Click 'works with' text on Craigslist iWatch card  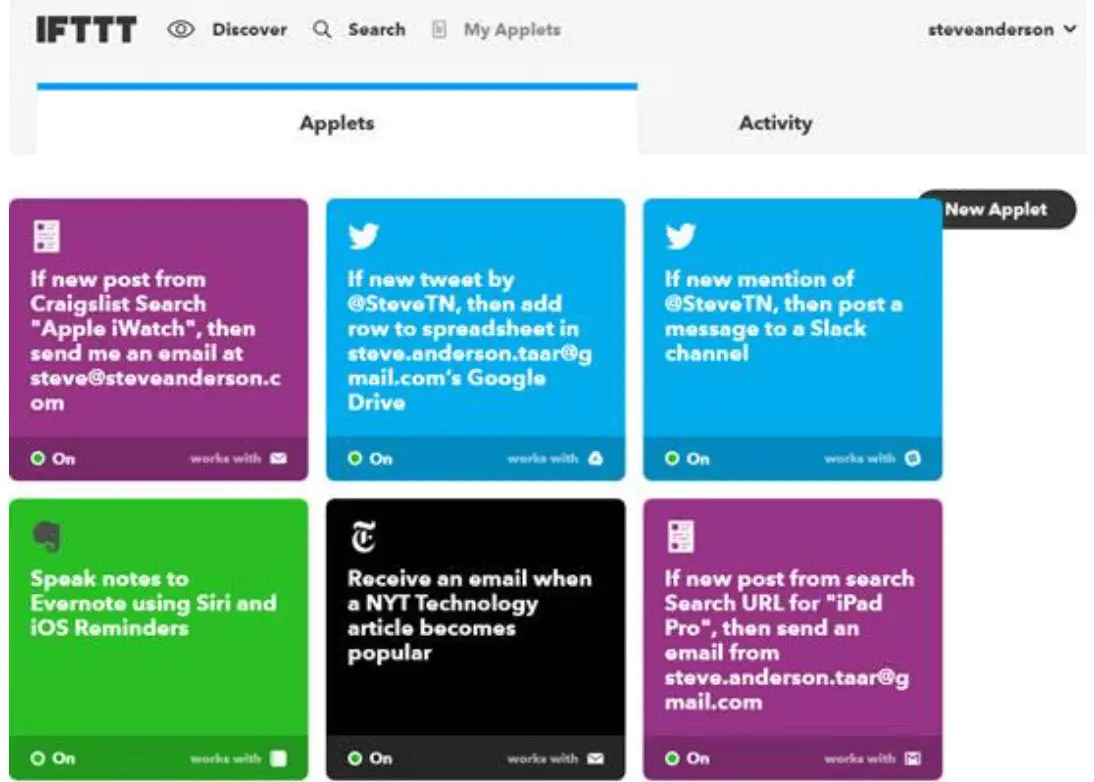[225, 458]
